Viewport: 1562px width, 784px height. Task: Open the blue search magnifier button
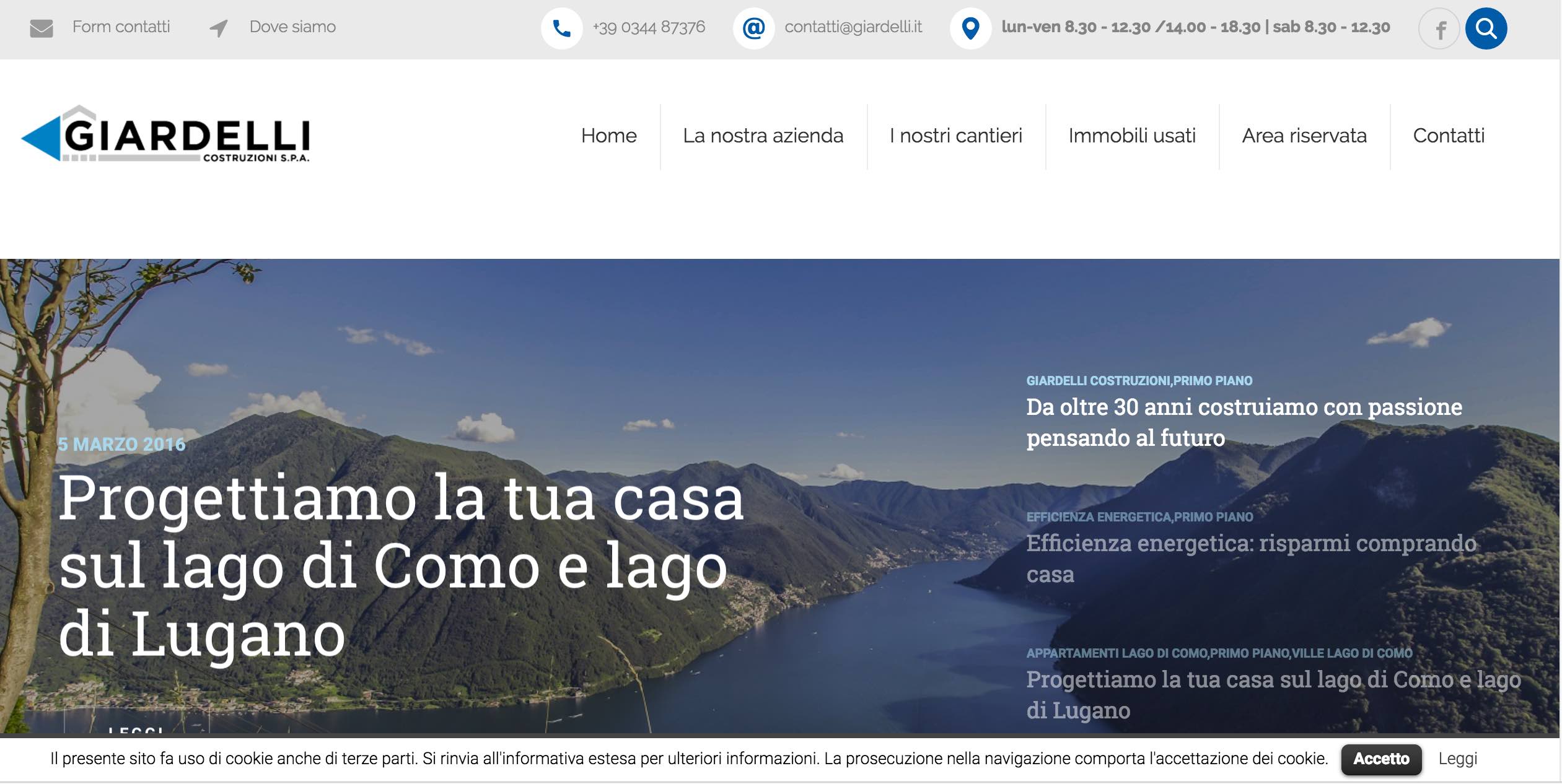click(1486, 28)
